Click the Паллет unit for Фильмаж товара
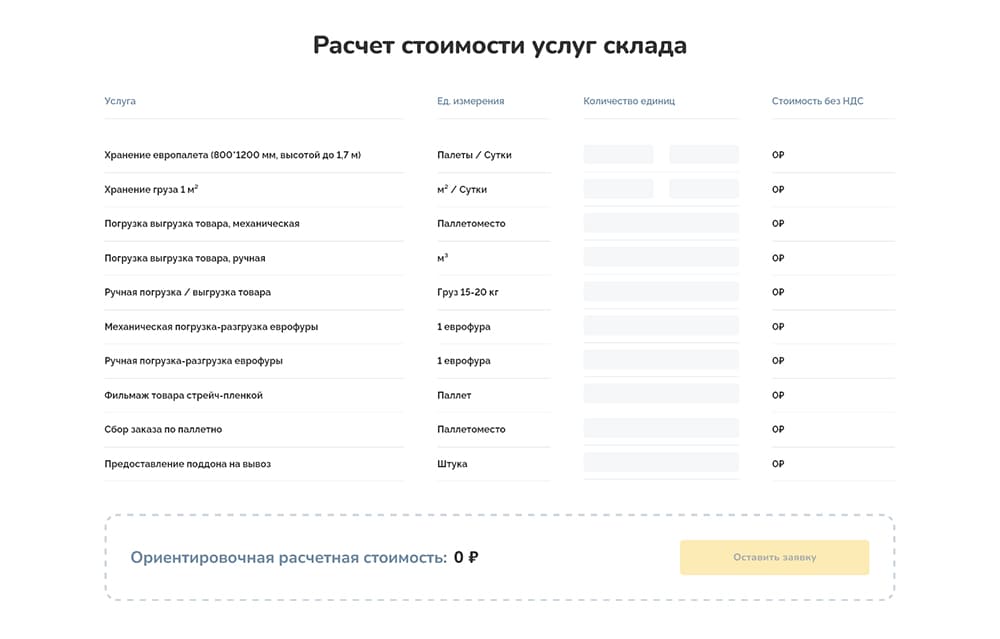The width and height of the screenshot is (1000, 639). (x=454, y=395)
